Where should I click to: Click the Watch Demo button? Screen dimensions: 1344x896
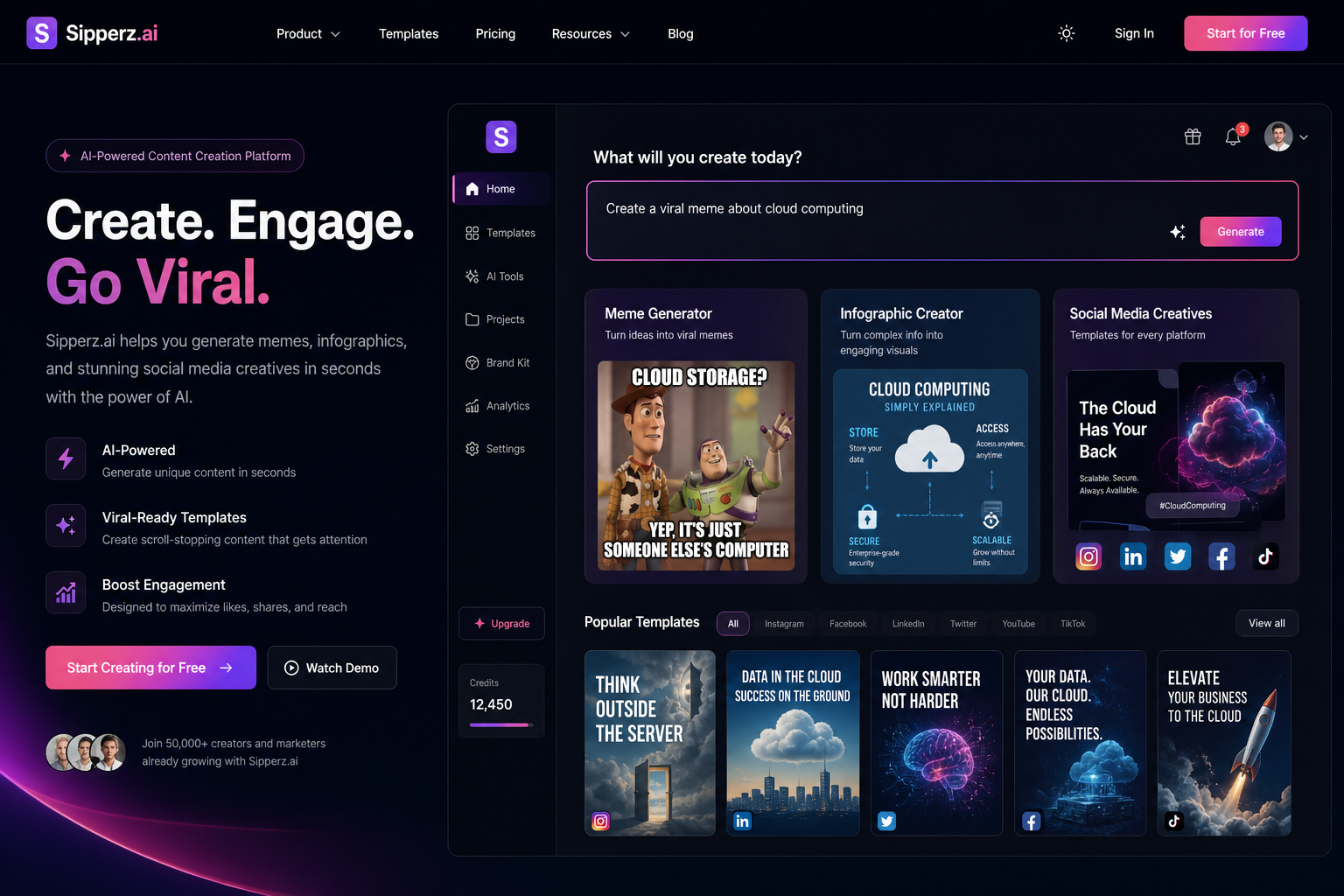coord(332,668)
